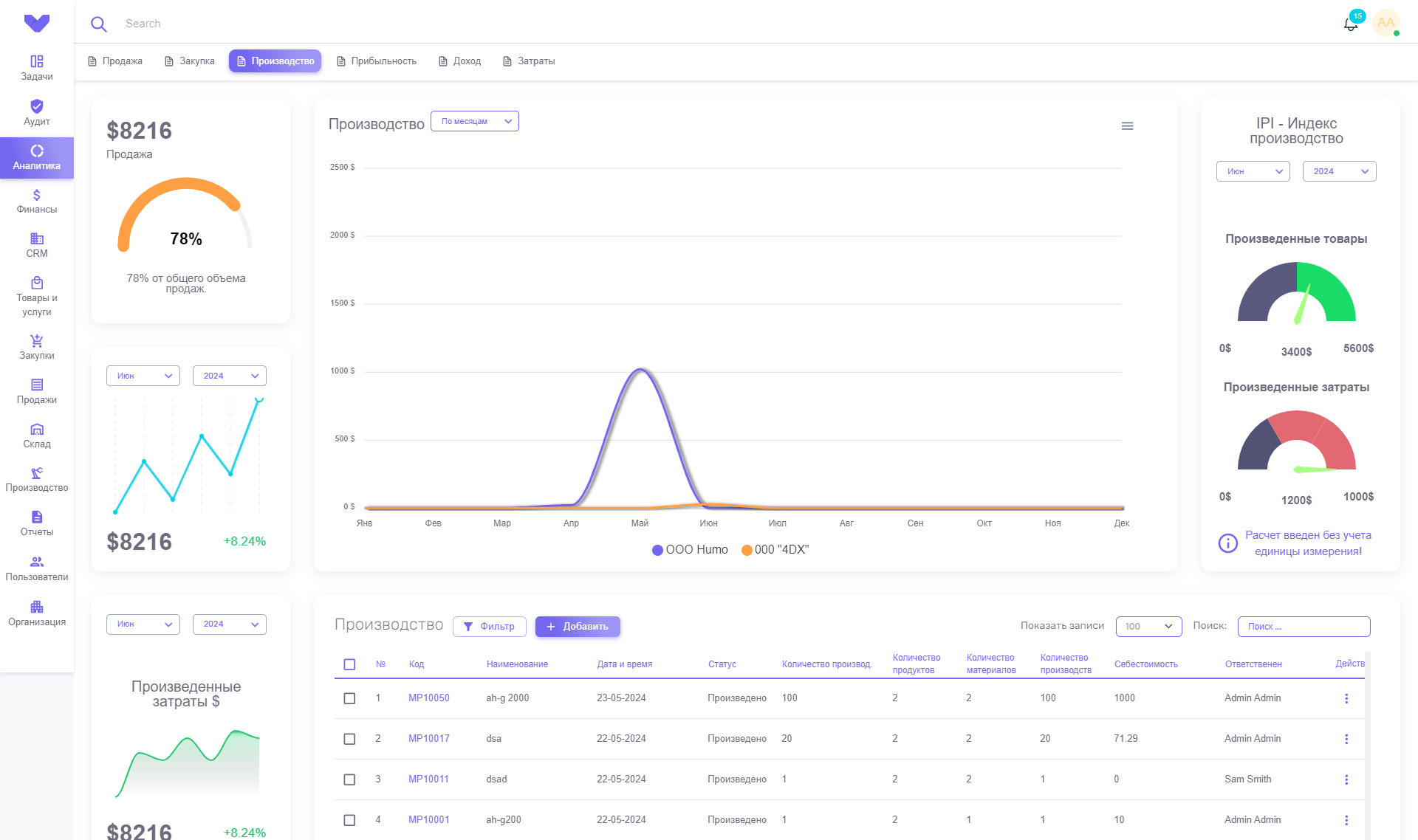Open Пользователи in sidebar
Viewport: 1418px width, 840px height.
coord(37,568)
